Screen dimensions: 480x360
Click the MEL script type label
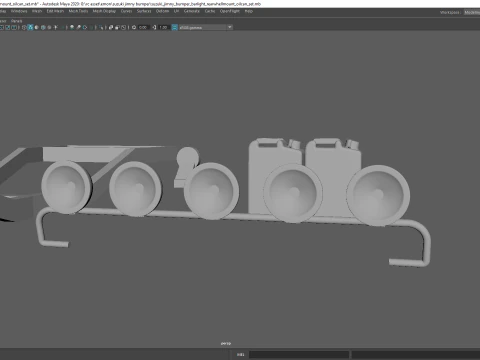[241, 354]
